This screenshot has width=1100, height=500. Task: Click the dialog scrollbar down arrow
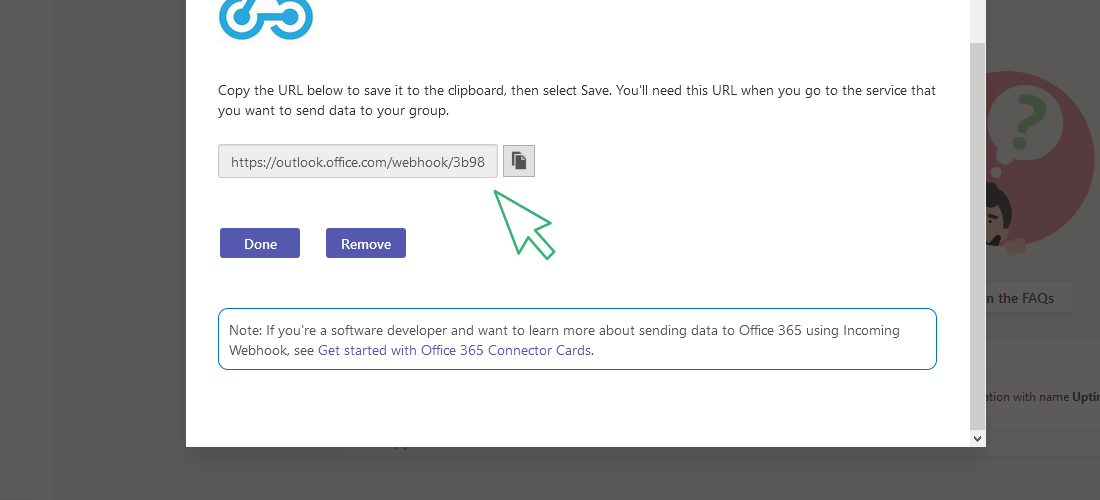978,438
